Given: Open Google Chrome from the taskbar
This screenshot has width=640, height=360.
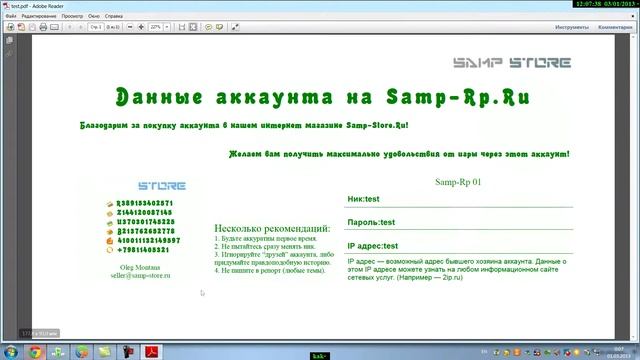Looking at the screenshot, I should point(35,351).
